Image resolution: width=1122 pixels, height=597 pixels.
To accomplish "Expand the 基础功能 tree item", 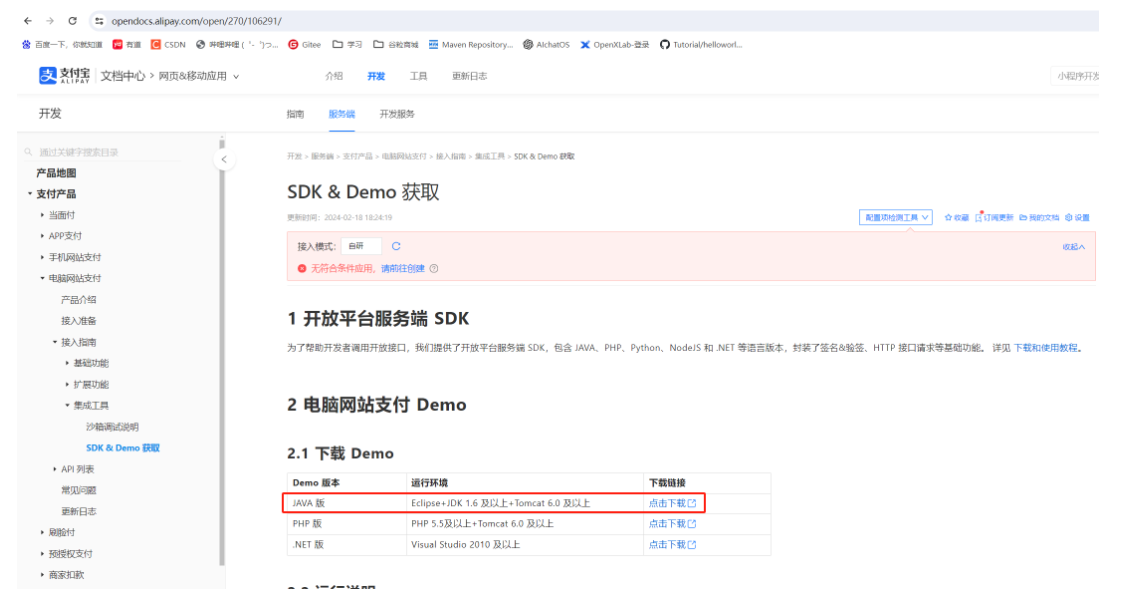I will (67, 363).
